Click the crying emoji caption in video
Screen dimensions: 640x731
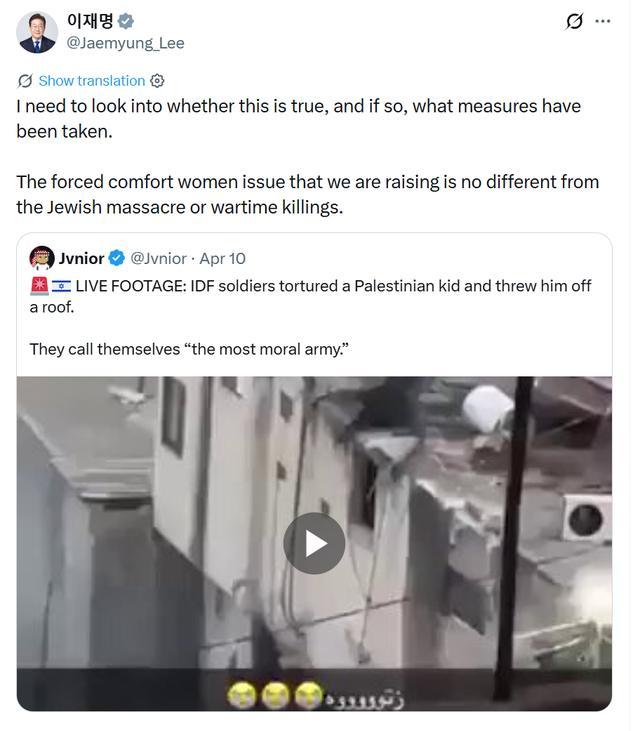(275, 696)
